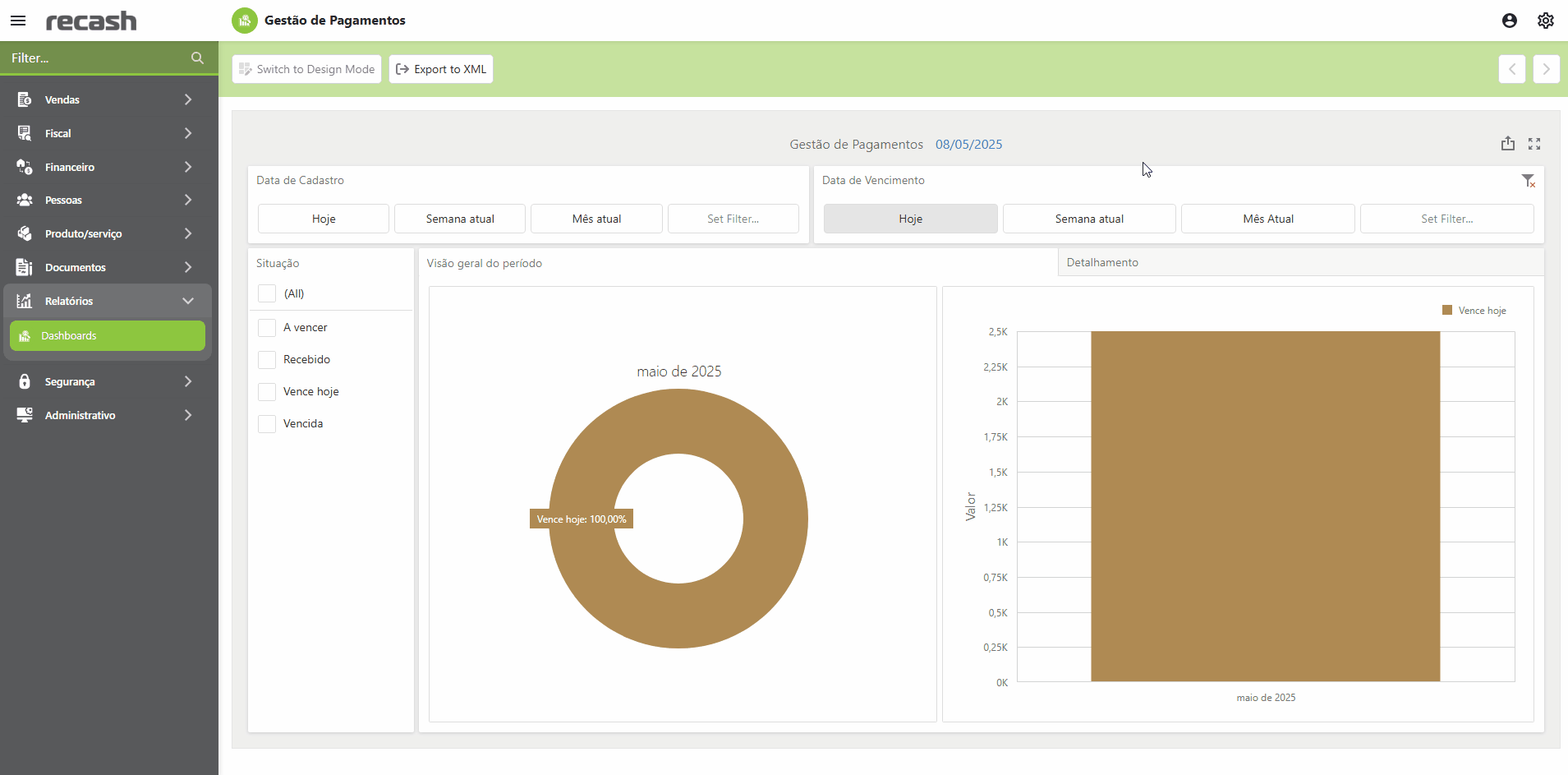This screenshot has width=1568, height=775.
Task: Enable the 'Vencida' checkbox
Action: click(267, 424)
